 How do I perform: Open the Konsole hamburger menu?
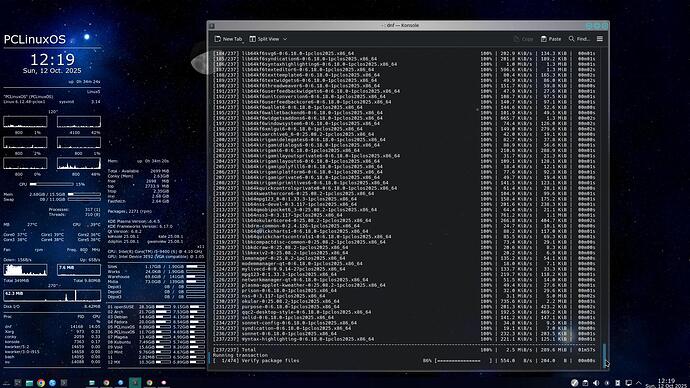point(600,39)
